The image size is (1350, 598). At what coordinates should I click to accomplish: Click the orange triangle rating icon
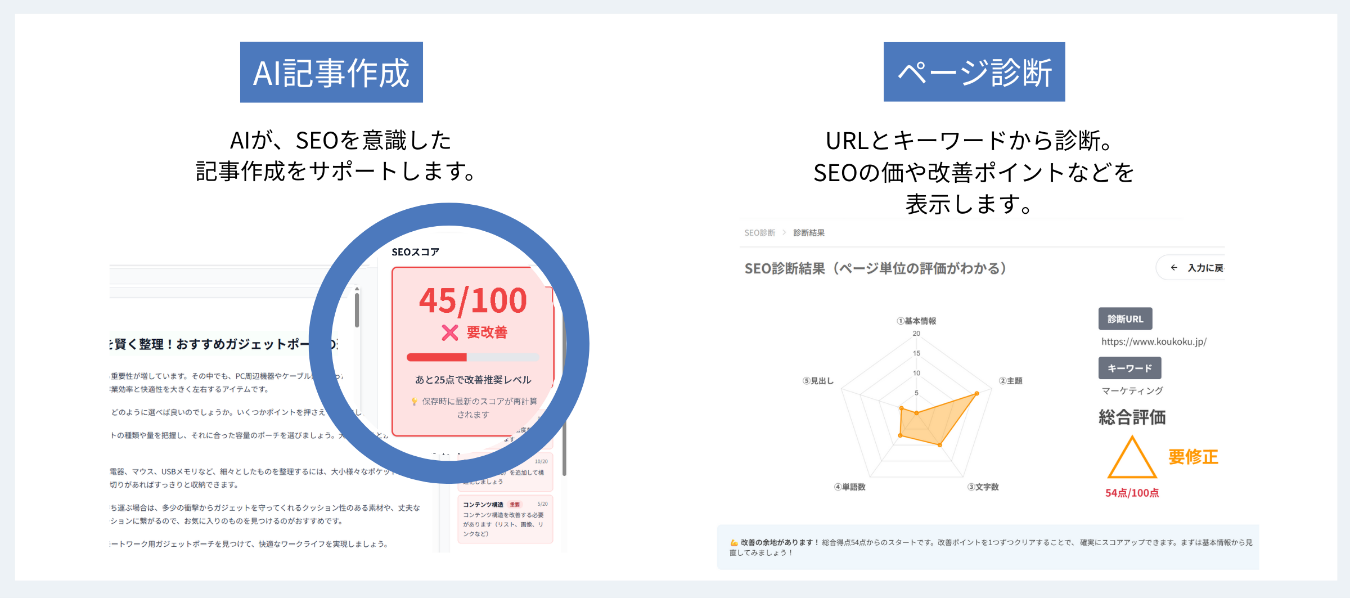(1131, 457)
